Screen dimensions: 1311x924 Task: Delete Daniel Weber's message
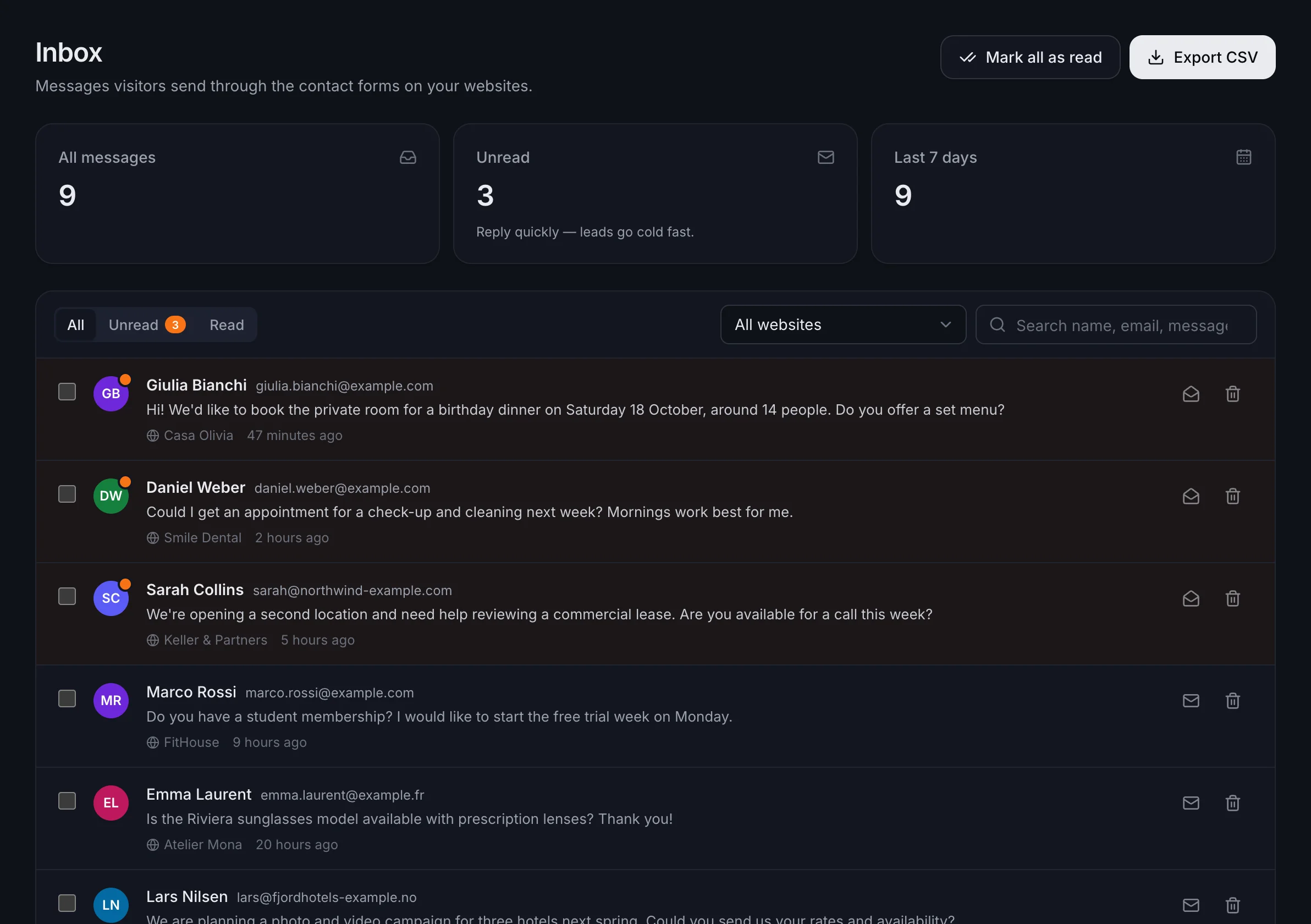pos(1233,496)
